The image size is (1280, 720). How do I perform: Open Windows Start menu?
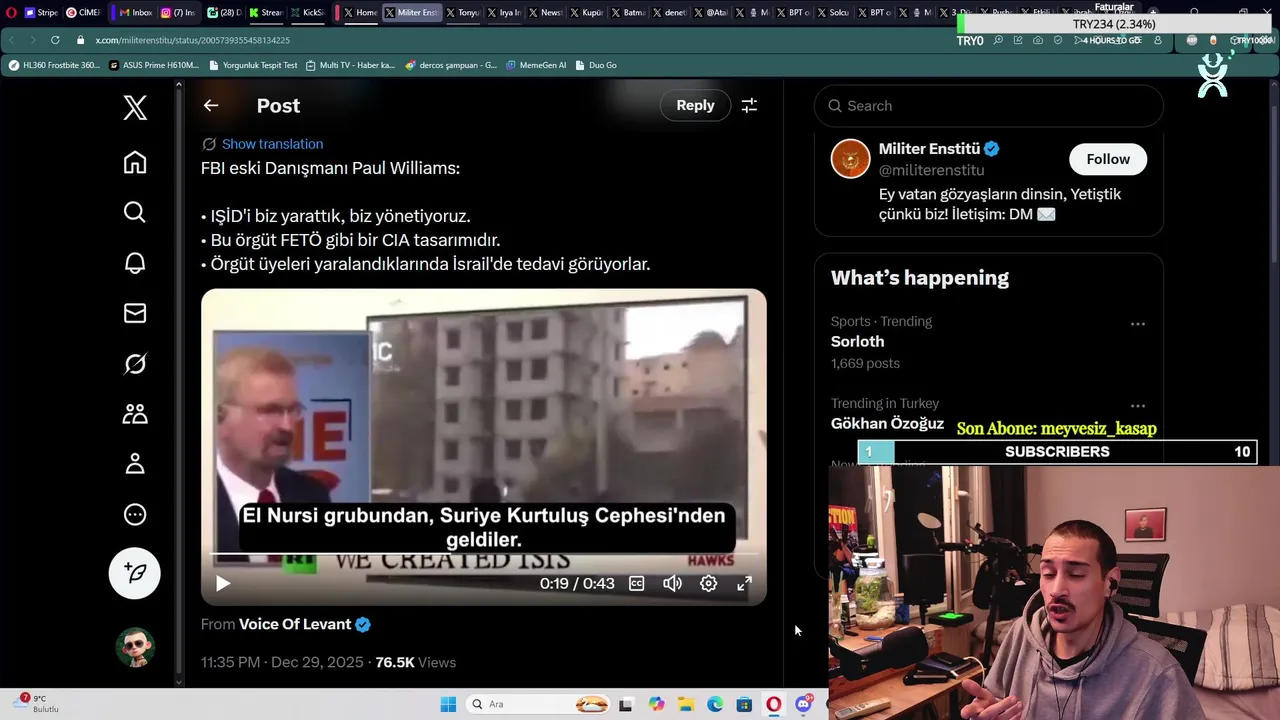click(x=448, y=704)
